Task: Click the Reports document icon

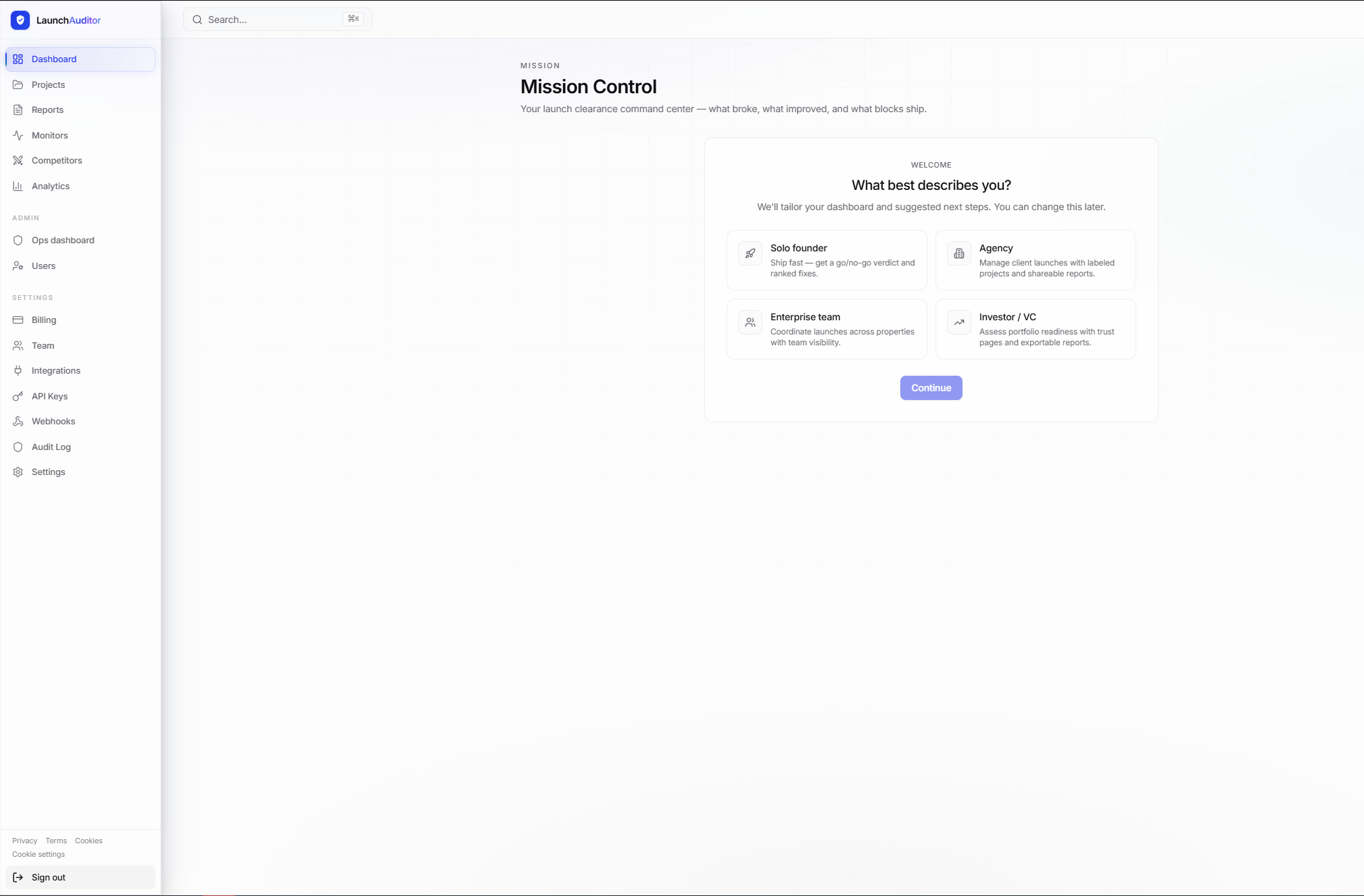Action: pyautogui.click(x=18, y=110)
